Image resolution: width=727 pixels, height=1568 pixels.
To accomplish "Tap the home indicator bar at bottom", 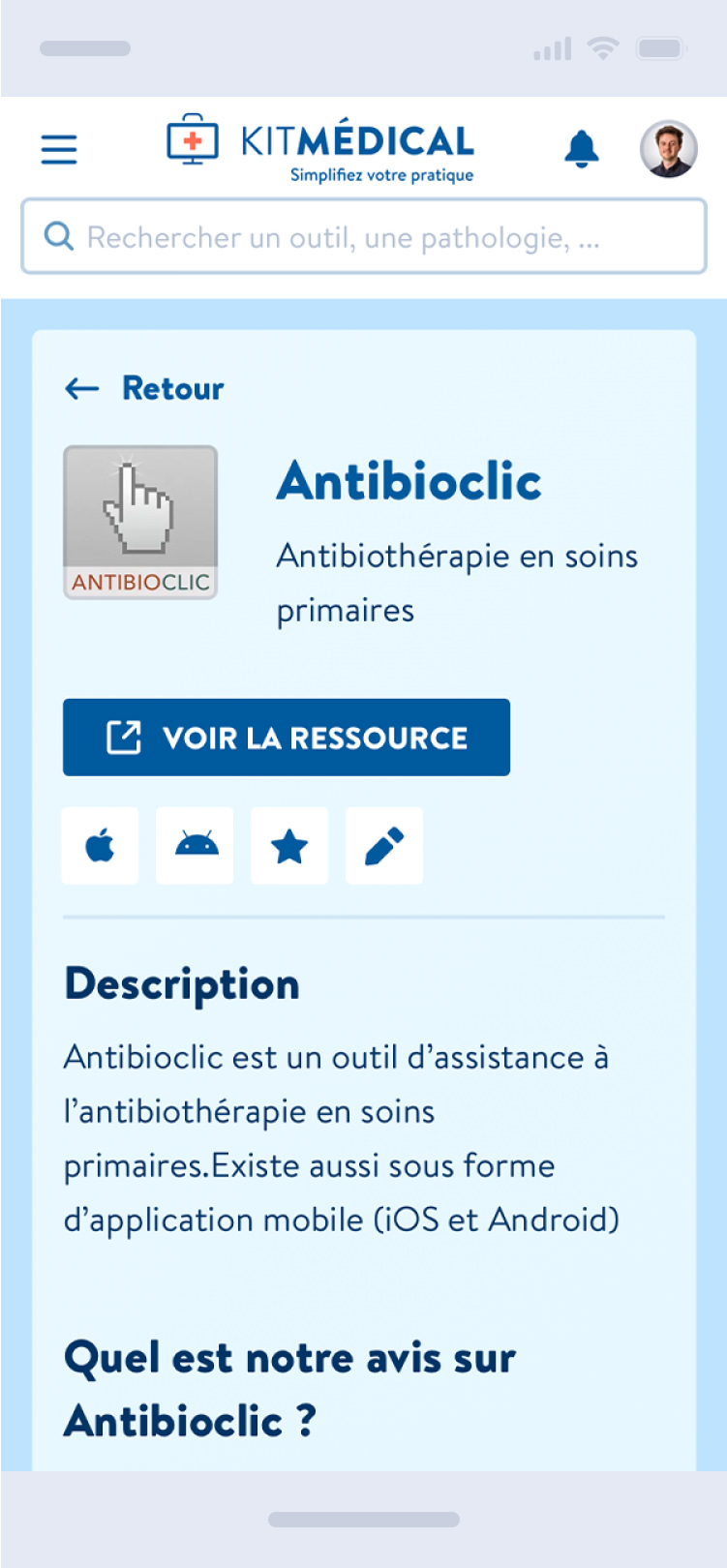I will [364, 1520].
